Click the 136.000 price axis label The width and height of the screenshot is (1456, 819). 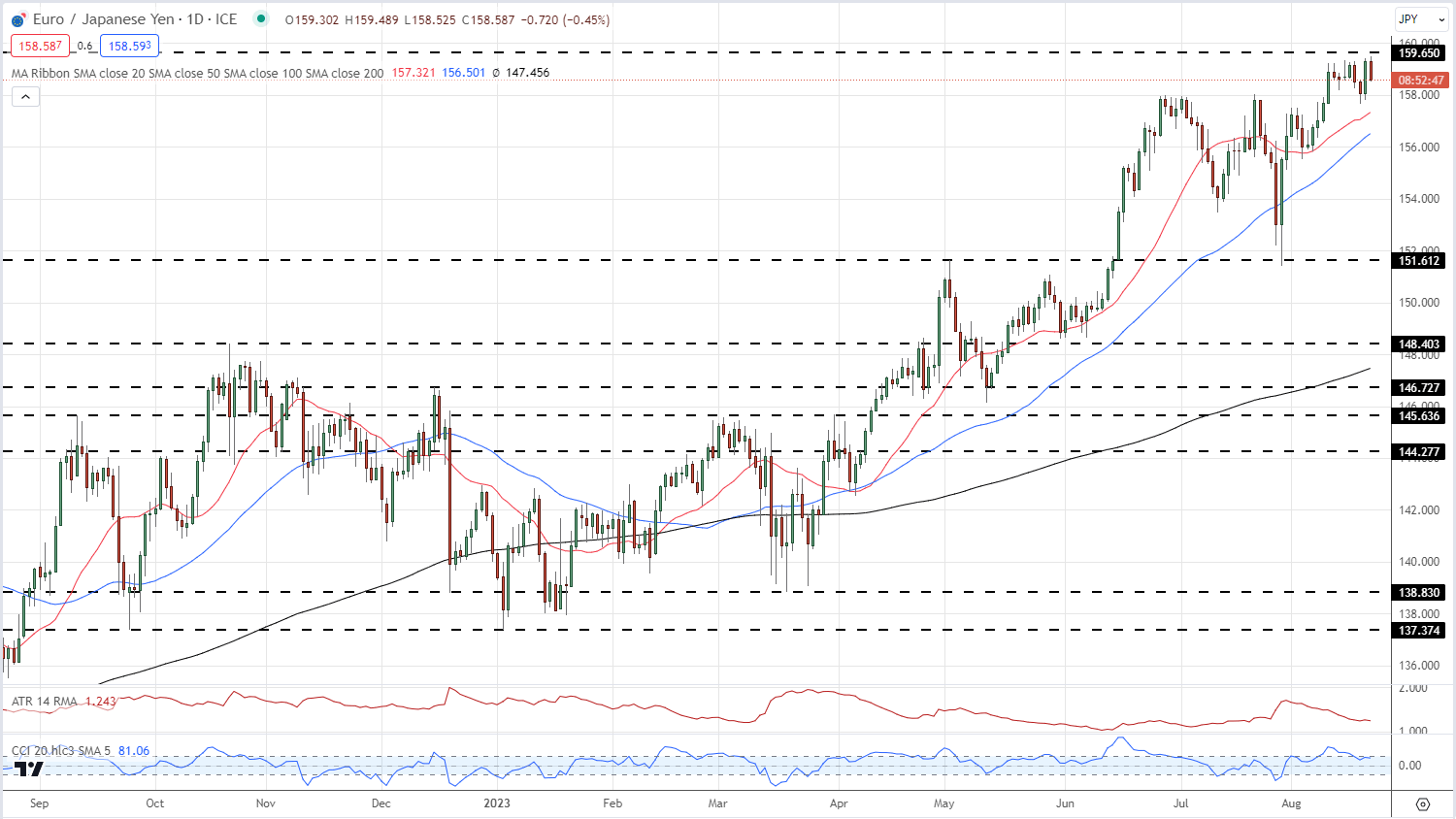tap(1419, 666)
